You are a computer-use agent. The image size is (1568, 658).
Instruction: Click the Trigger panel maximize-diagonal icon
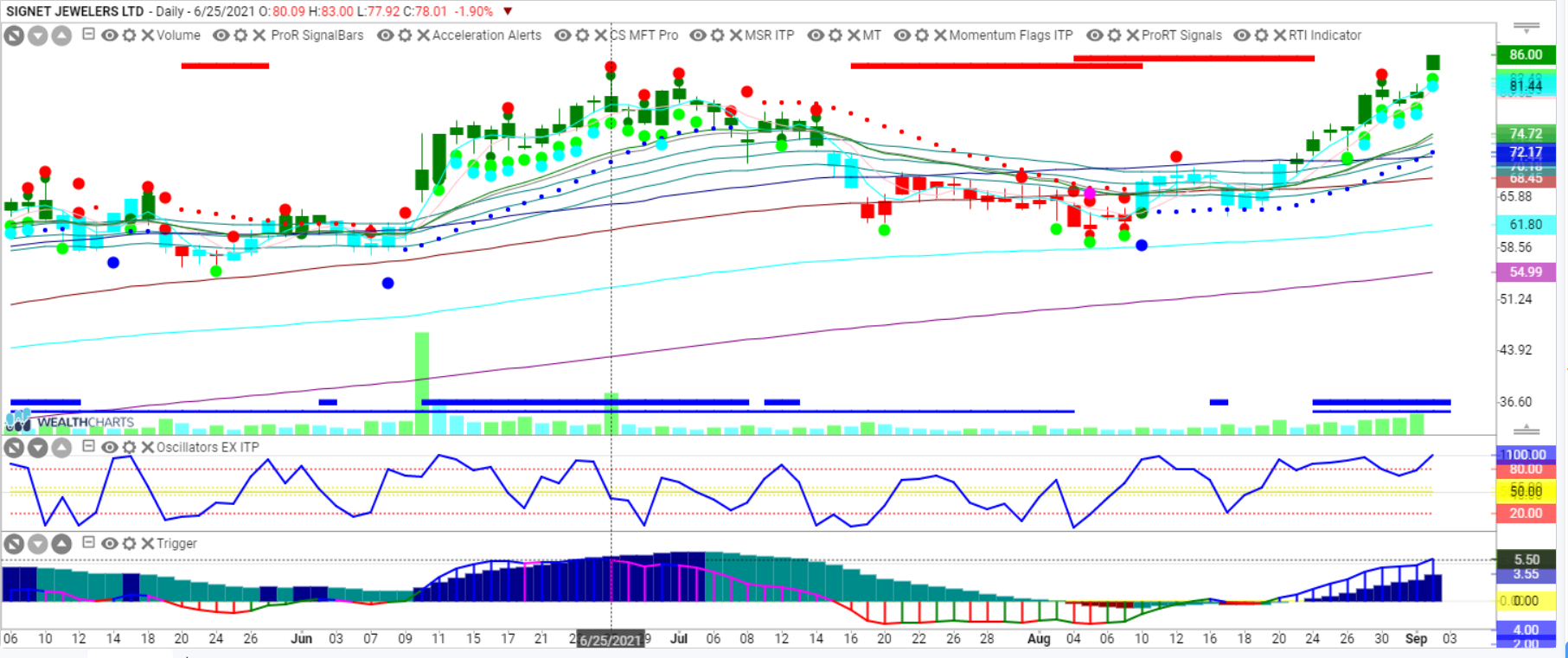[x=14, y=544]
